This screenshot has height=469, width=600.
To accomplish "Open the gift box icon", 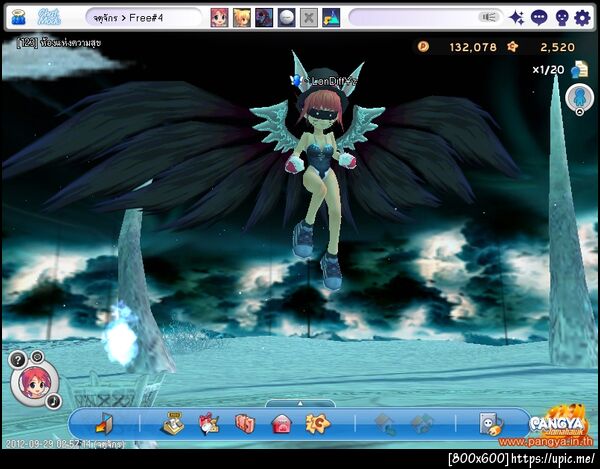I will tap(209, 424).
